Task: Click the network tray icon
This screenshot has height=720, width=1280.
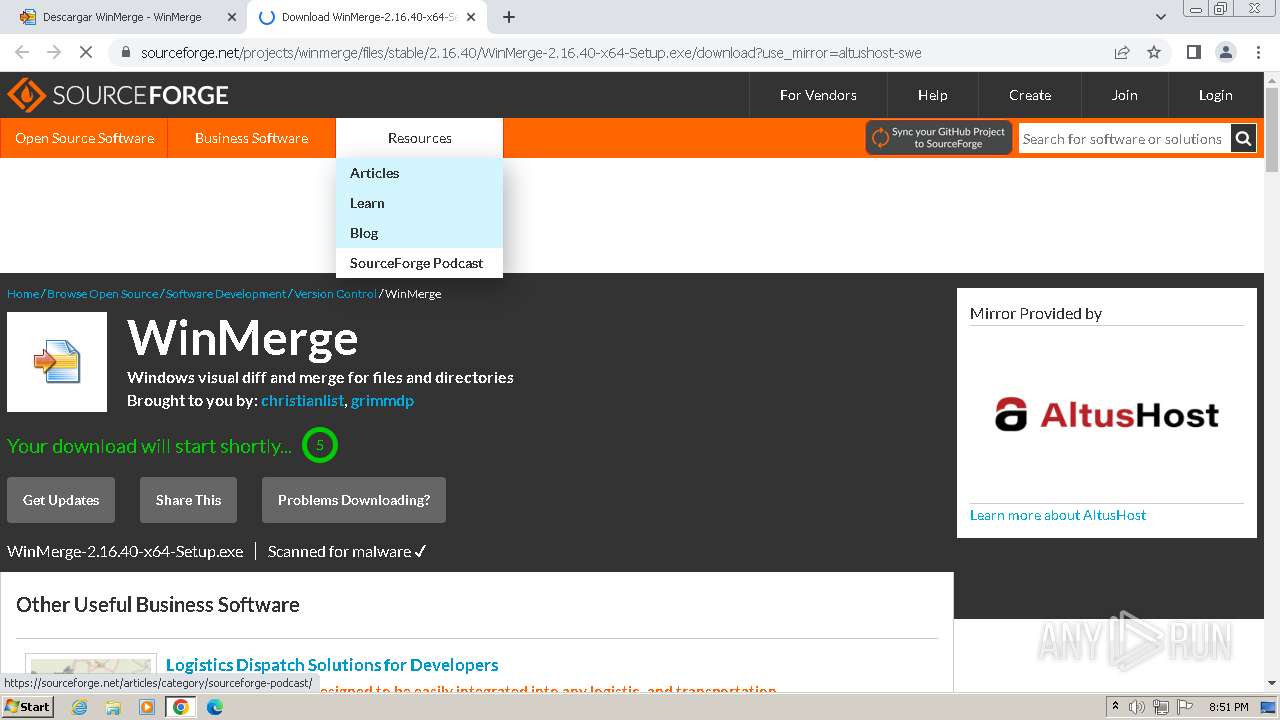Action: pyautogui.click(x=1160, y=707)
